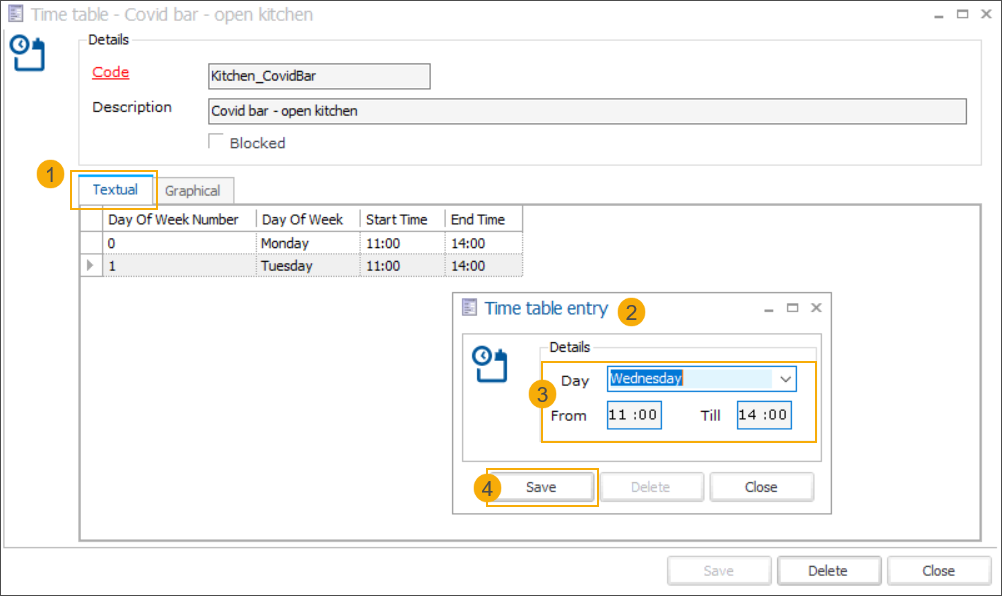Viewport: 1002px width, 596px height.
Task: Click the Time table window title icon
Action: (15, 15)
